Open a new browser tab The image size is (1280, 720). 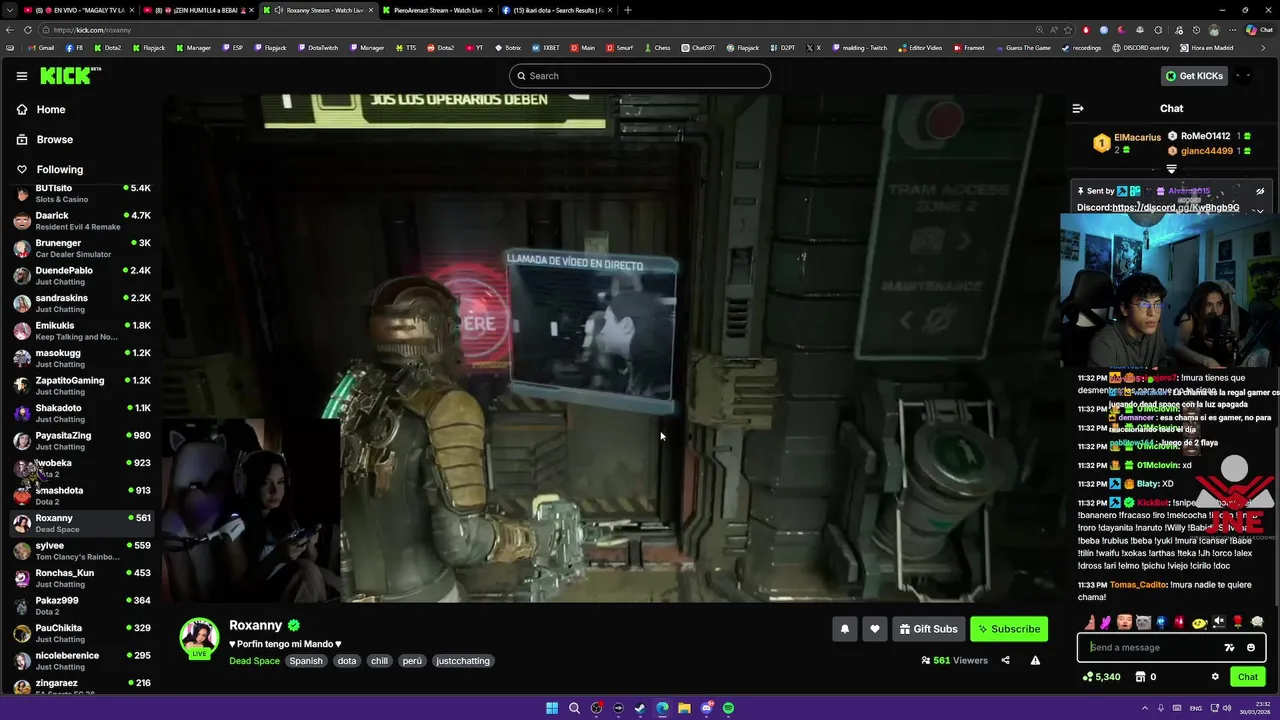[x=627, y=10]
